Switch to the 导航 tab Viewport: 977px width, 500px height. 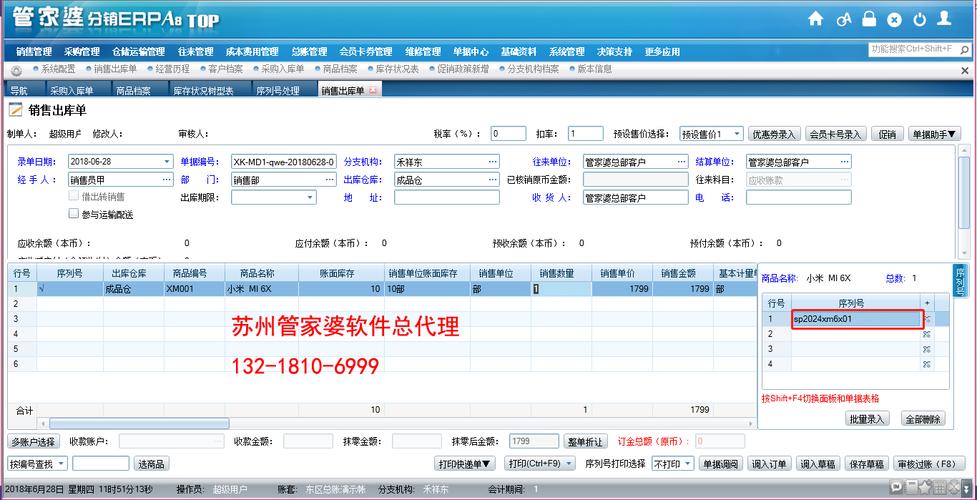coord(19,90)
